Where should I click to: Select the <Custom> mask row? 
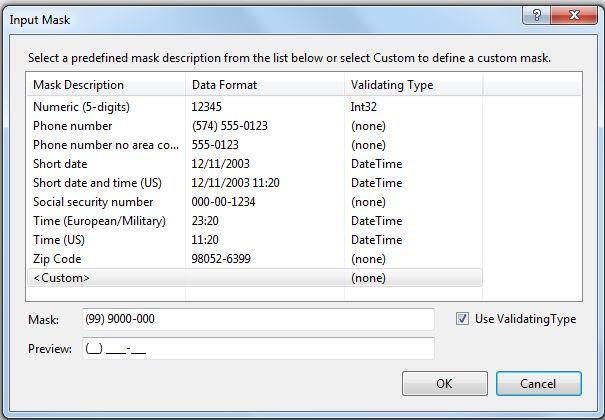255,278
